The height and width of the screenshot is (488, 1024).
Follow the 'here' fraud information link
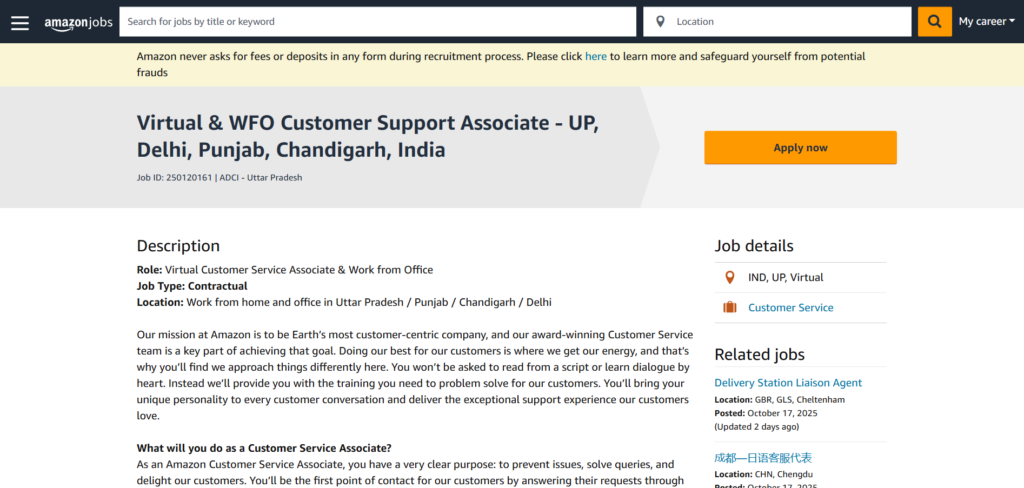596,56
